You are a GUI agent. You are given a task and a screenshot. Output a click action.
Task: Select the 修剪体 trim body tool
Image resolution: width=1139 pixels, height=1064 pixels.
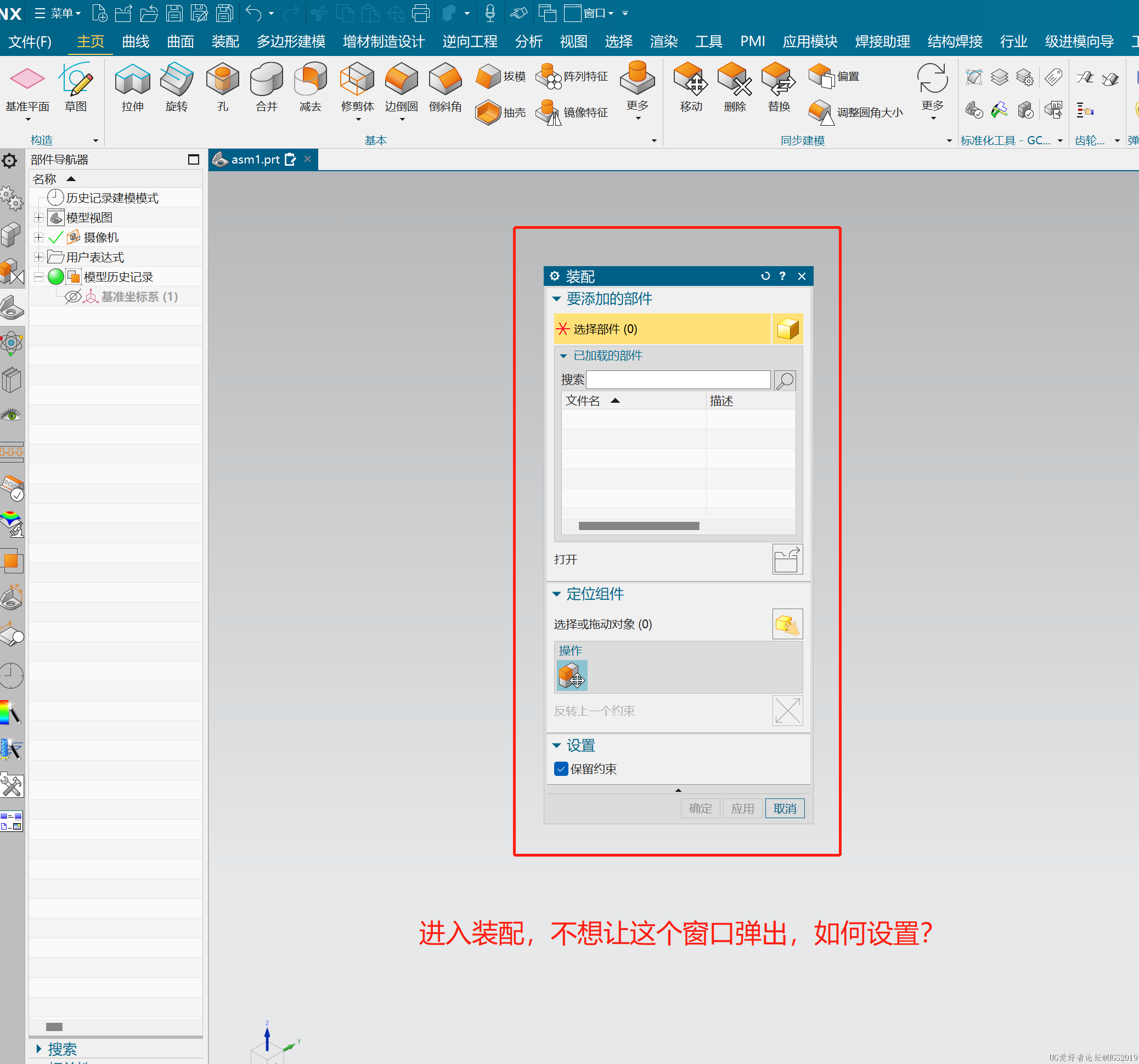point(357,87)
